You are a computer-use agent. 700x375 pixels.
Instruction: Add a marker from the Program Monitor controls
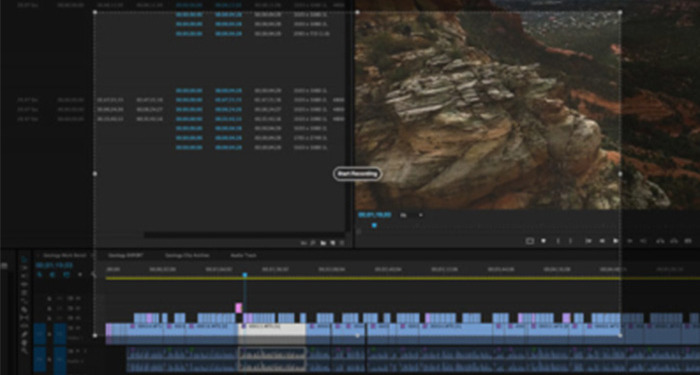[543, 241]
